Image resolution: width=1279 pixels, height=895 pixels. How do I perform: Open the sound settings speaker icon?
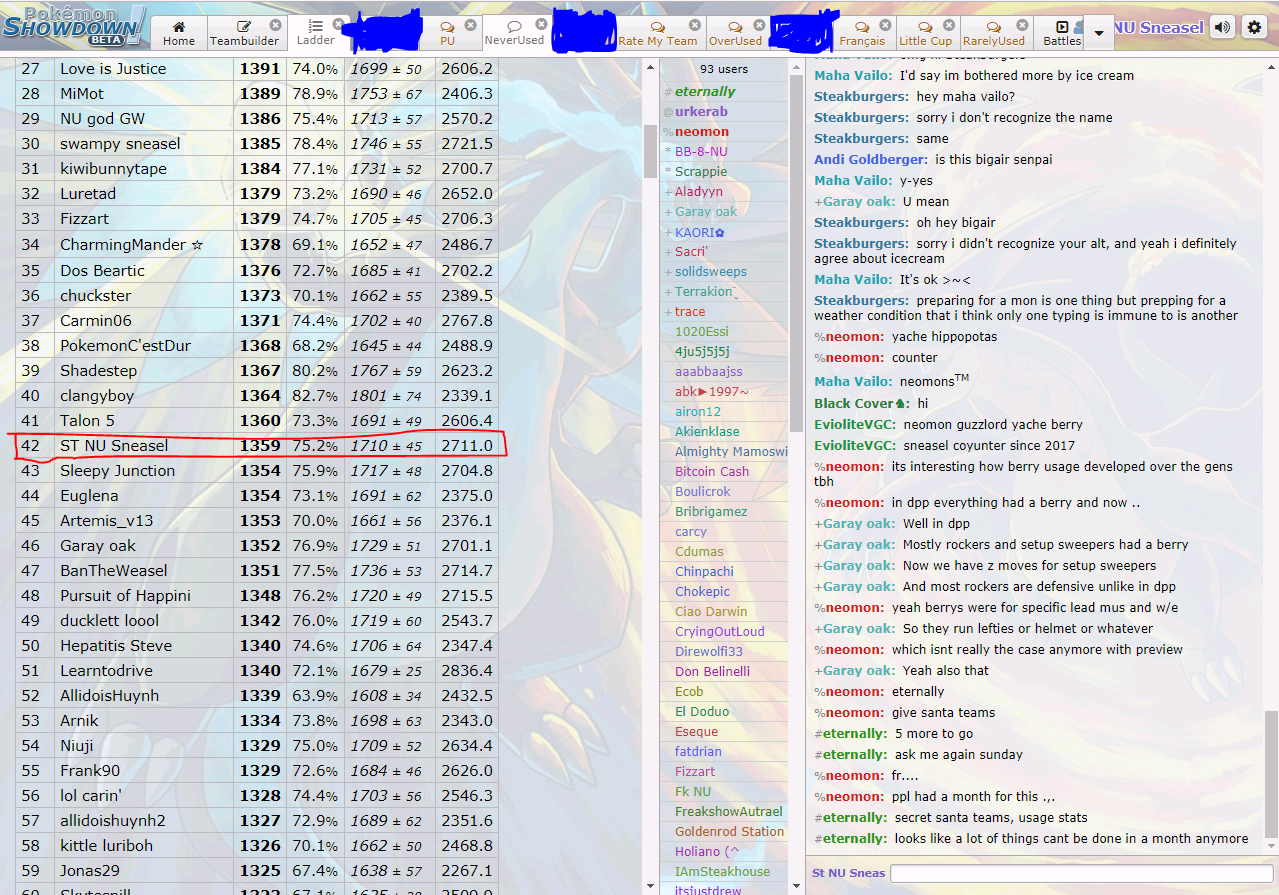click(1222, 27)
